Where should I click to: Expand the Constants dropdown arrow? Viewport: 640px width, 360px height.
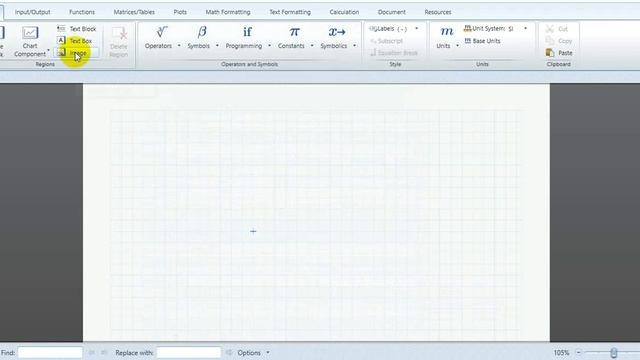click(312, 46)
